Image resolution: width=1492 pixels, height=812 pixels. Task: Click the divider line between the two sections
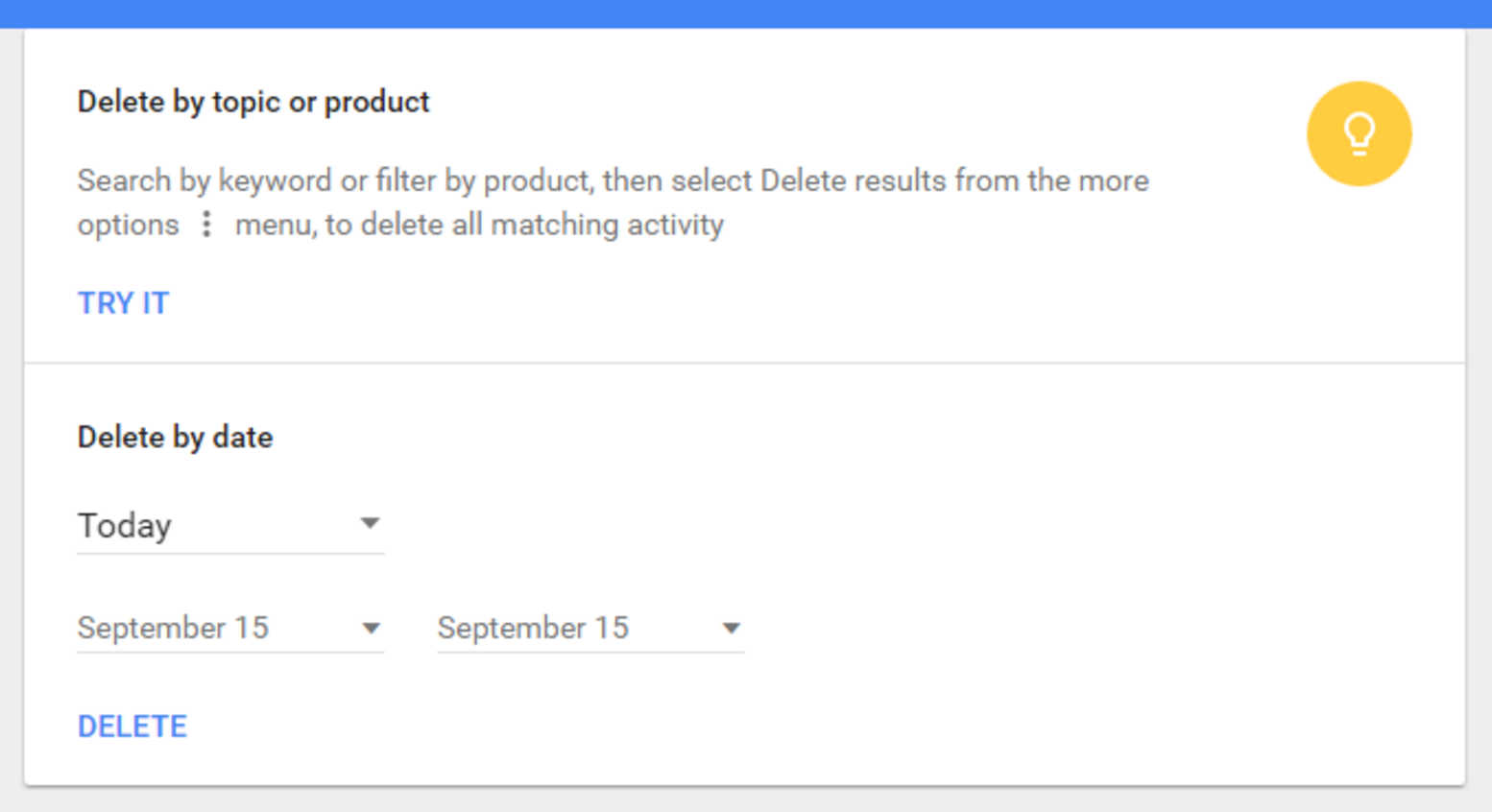tap(746, 363)
